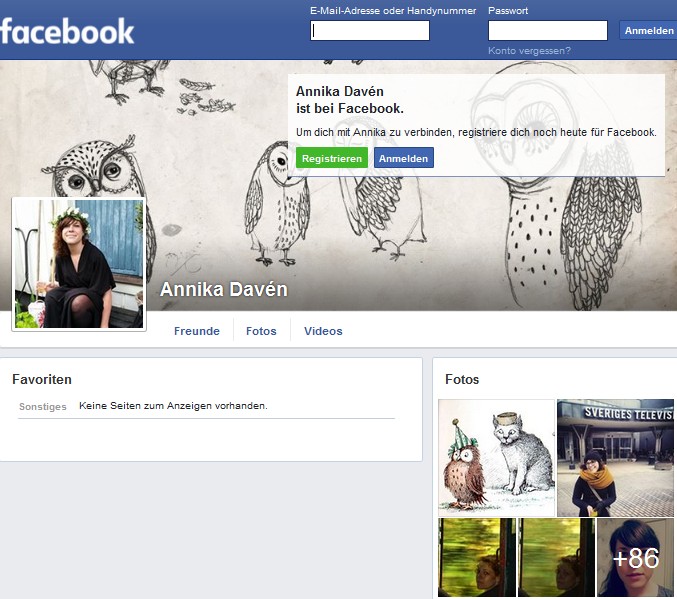Open the second green train window photo
The width and height of the screenshot is (677, 599).
[x=556, y=557]
